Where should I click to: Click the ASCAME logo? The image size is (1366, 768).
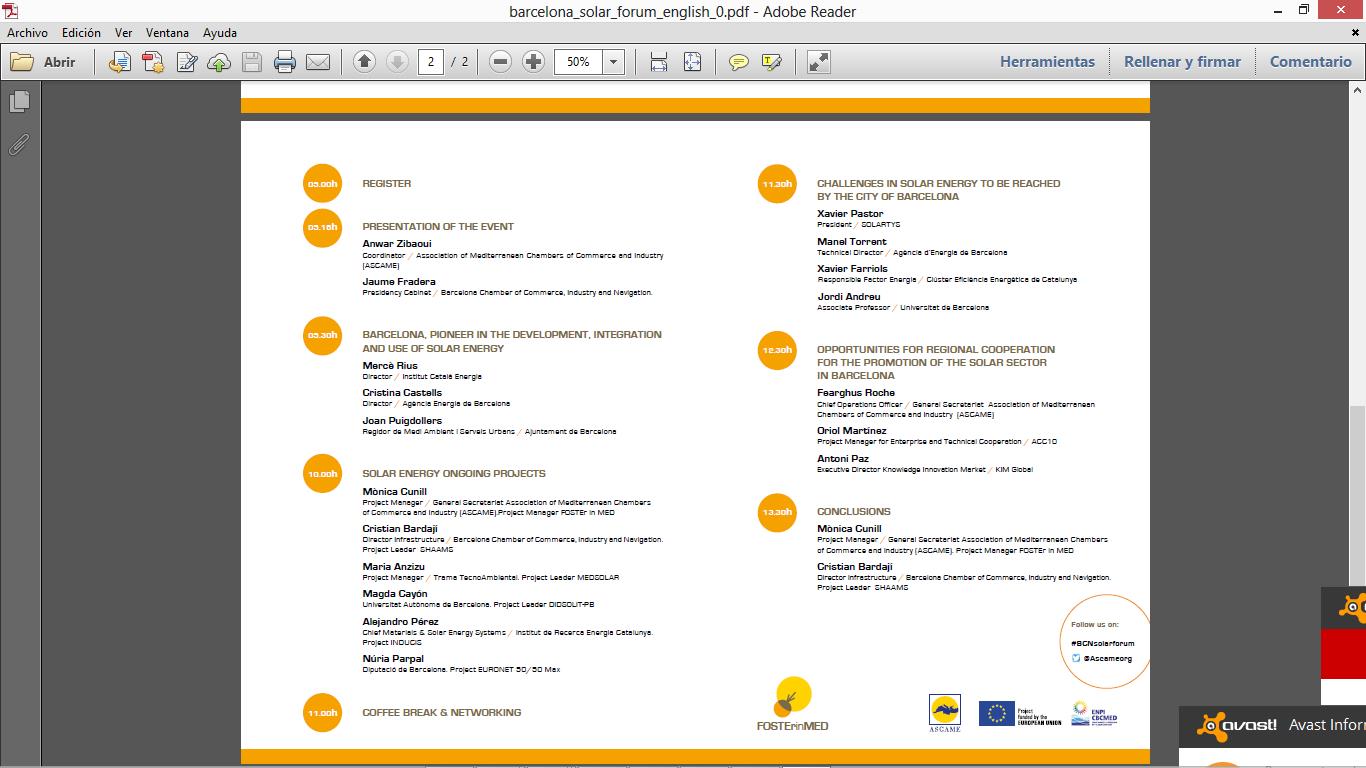(x=945, y=714)
